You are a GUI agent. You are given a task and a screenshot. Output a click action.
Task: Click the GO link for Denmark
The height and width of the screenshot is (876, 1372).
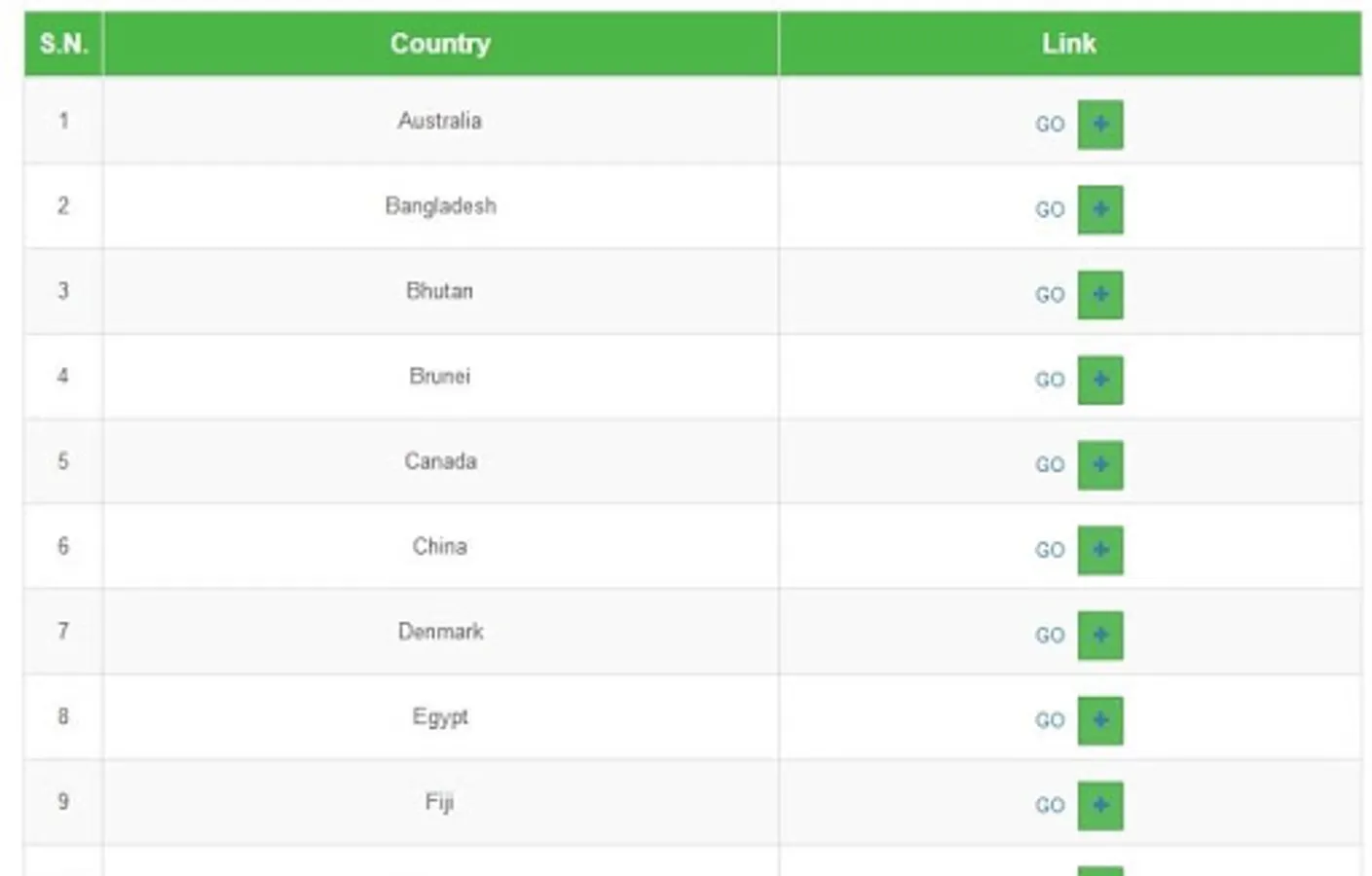pos(1049,636)
